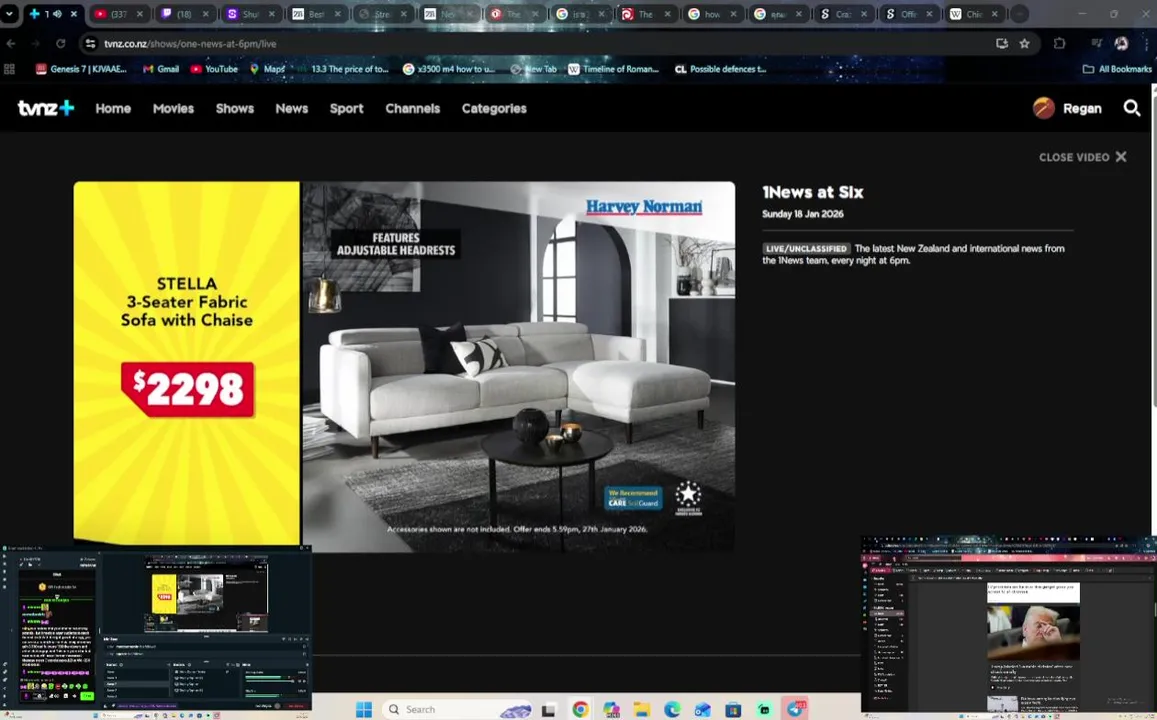Open Microsoft Store from the taskbar
Viewport: 1157px width, 720px height.
(x=733, y=710)
